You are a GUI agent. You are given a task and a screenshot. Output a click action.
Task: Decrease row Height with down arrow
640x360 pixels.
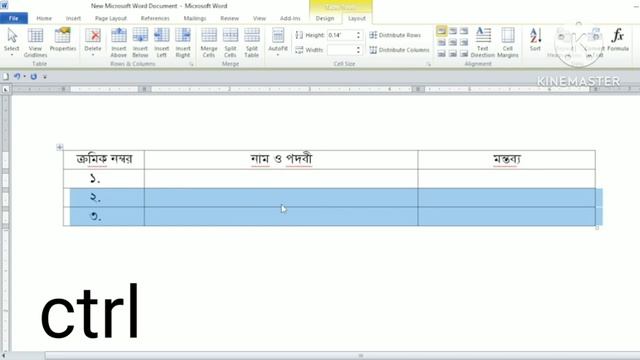pos(358,38)
